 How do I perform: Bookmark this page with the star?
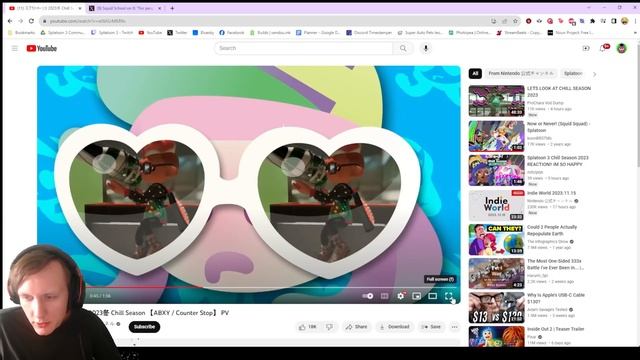coord(516,21)
